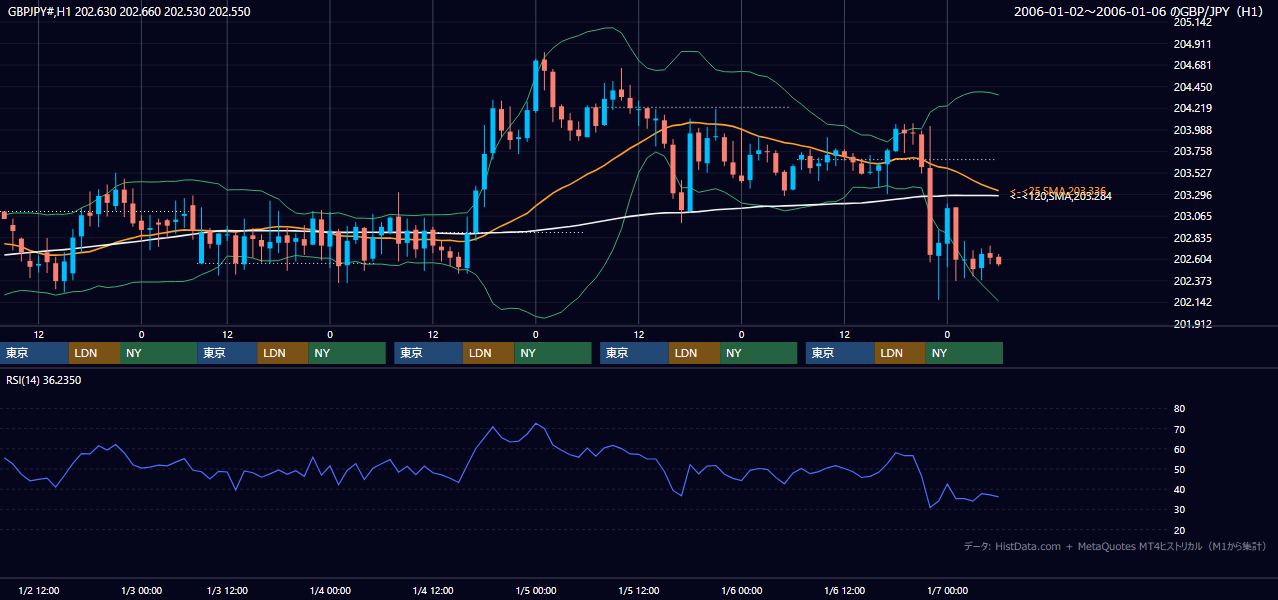
Task: Click RSI scale label 80
Action: pos(1179,409)
